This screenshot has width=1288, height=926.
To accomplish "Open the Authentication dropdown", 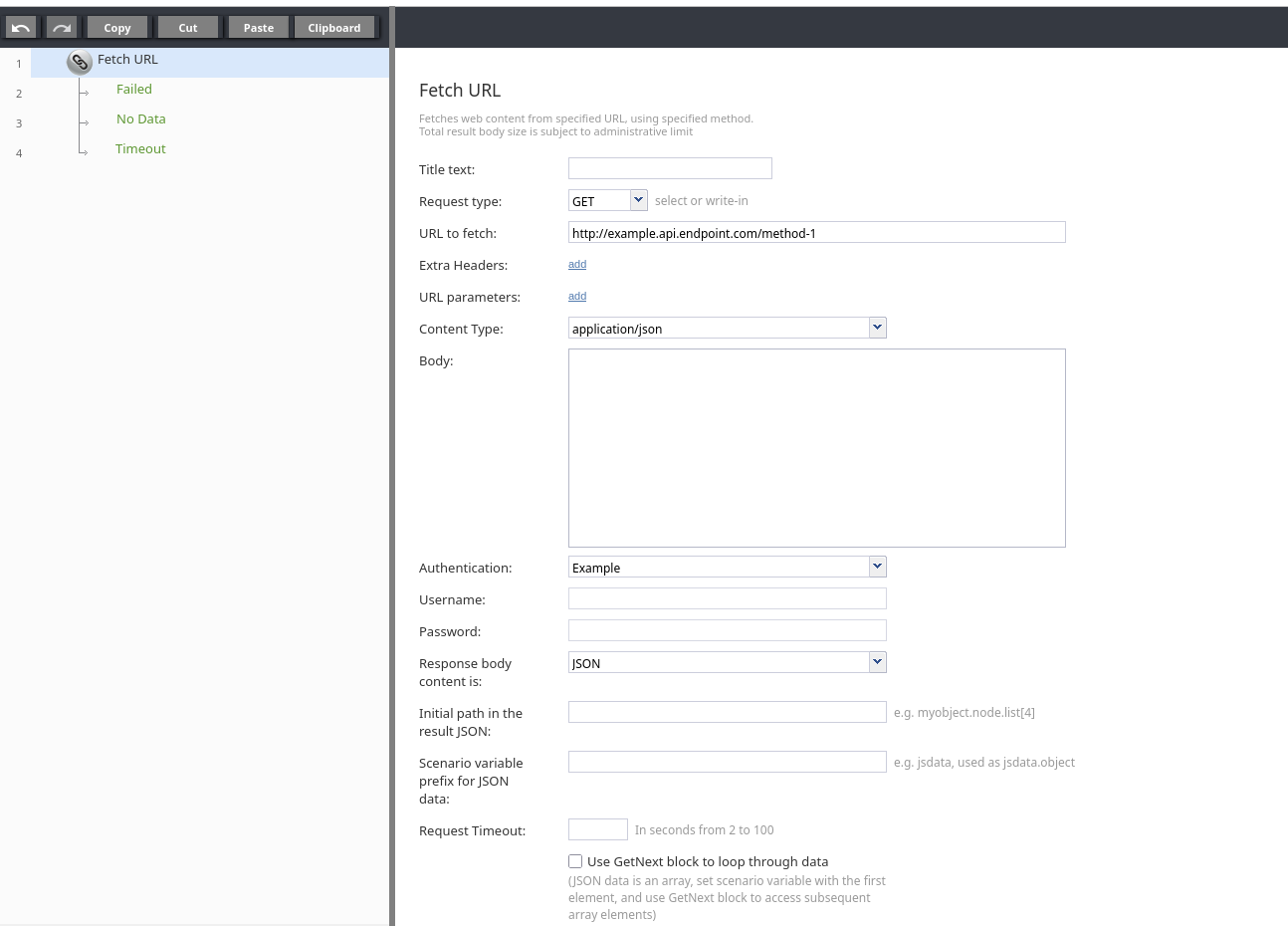I will click(877, 567).
